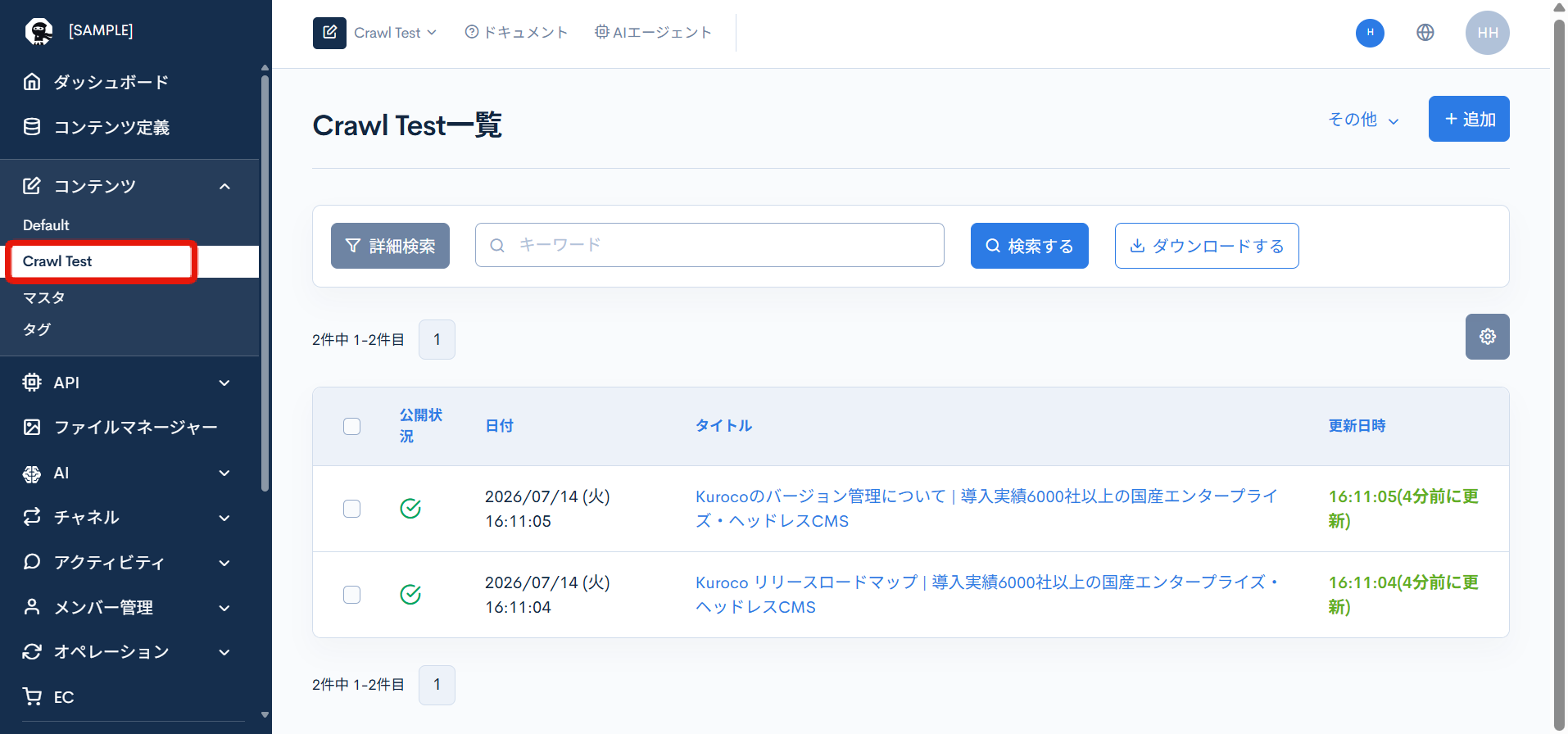Click the 検索する button
The image size is (1568, 734).
coord(1029,246)
